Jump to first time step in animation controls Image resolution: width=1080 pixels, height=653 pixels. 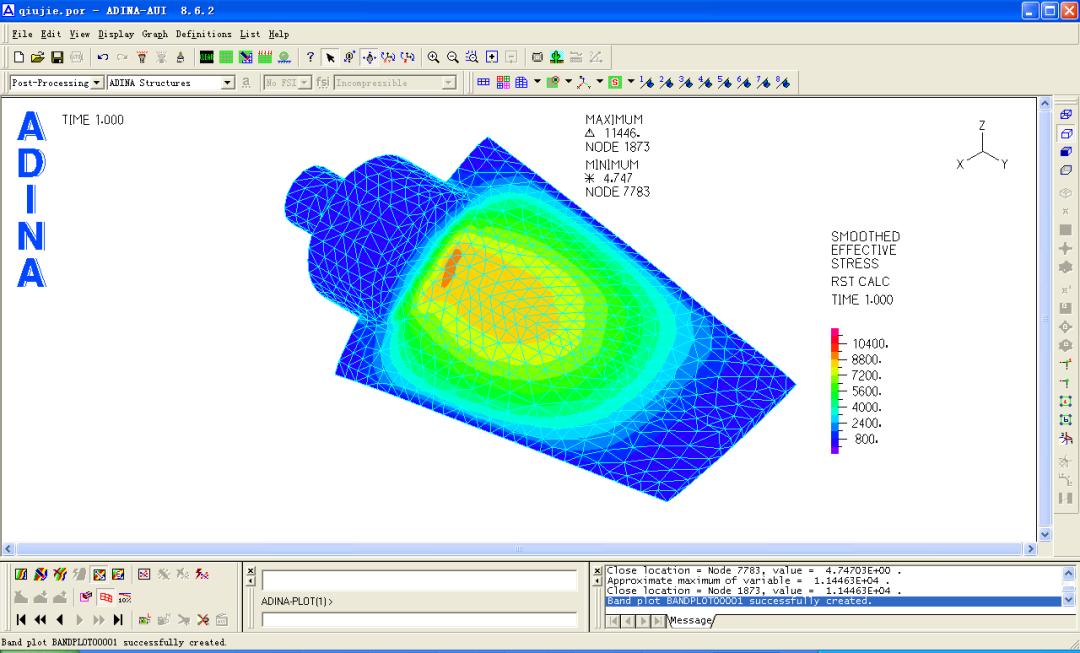click(21, 620)
